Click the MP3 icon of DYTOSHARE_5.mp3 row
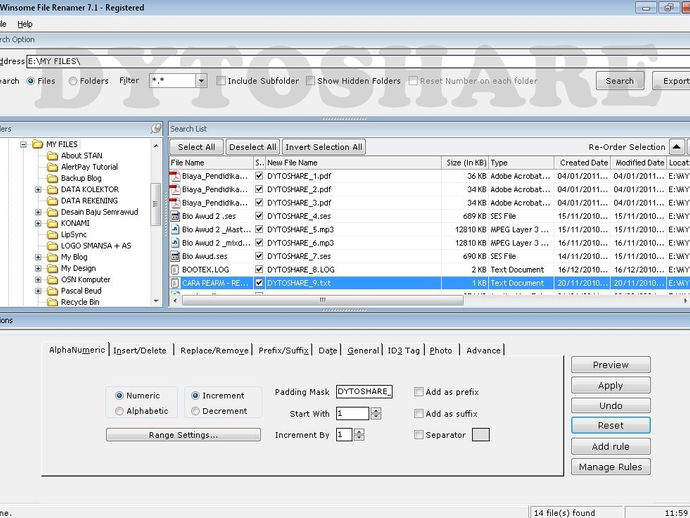Viewport: 690px width, 518px height. tap(175, 229)
